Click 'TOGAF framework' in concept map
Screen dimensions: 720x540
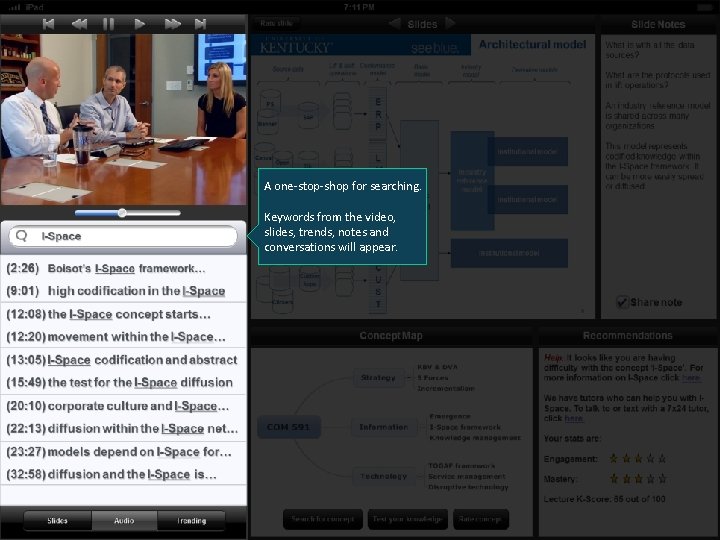point(461,466)
